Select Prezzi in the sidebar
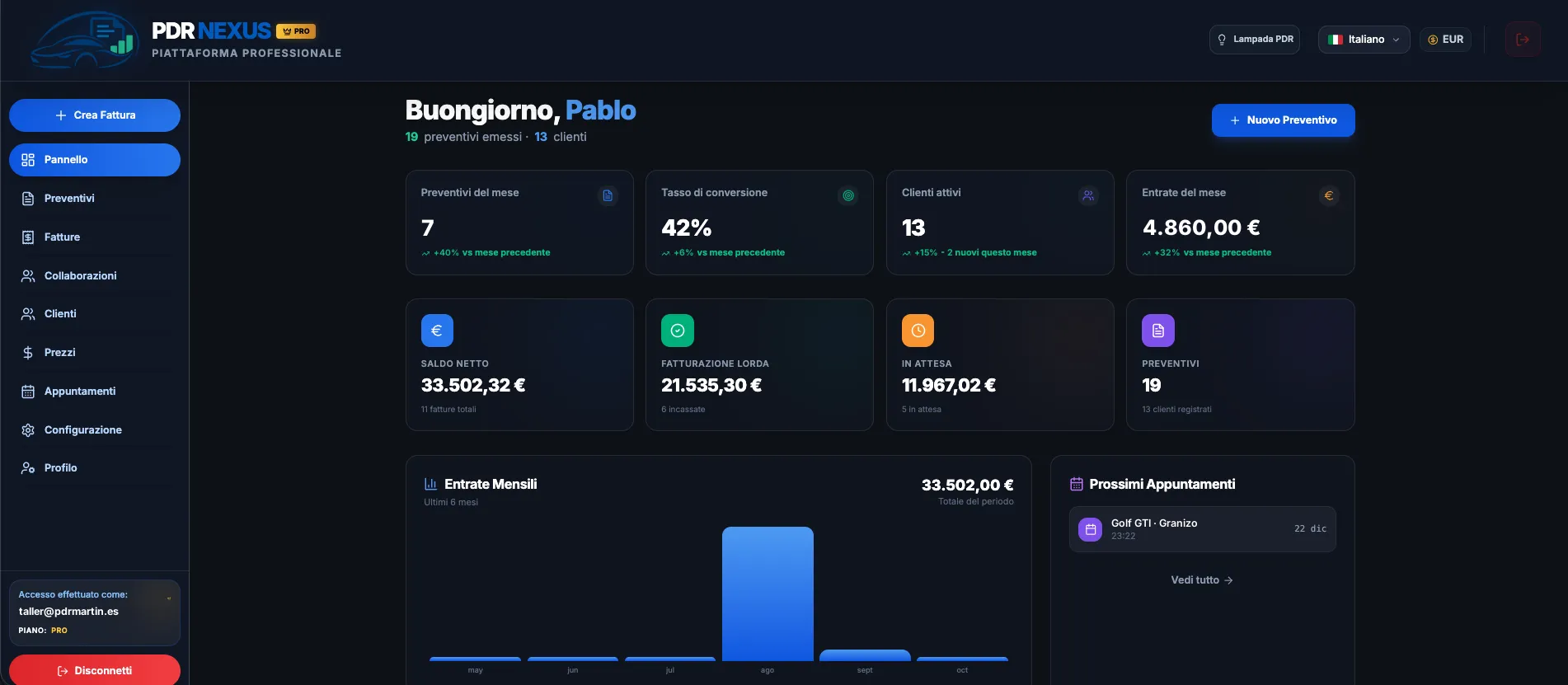This screenshot has width=1568, height=685. point(95,353)
